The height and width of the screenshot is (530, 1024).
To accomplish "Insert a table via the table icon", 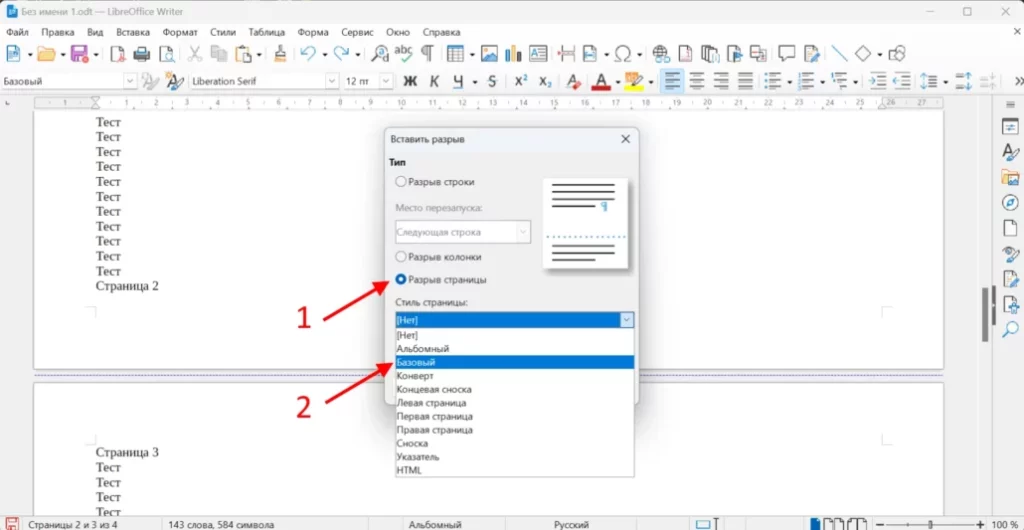I will [x=455, y=54].
